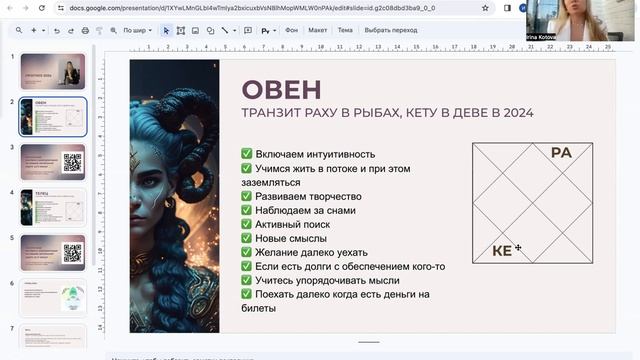
Task: Click the 'Фон' background button
Action: point(291,30)
